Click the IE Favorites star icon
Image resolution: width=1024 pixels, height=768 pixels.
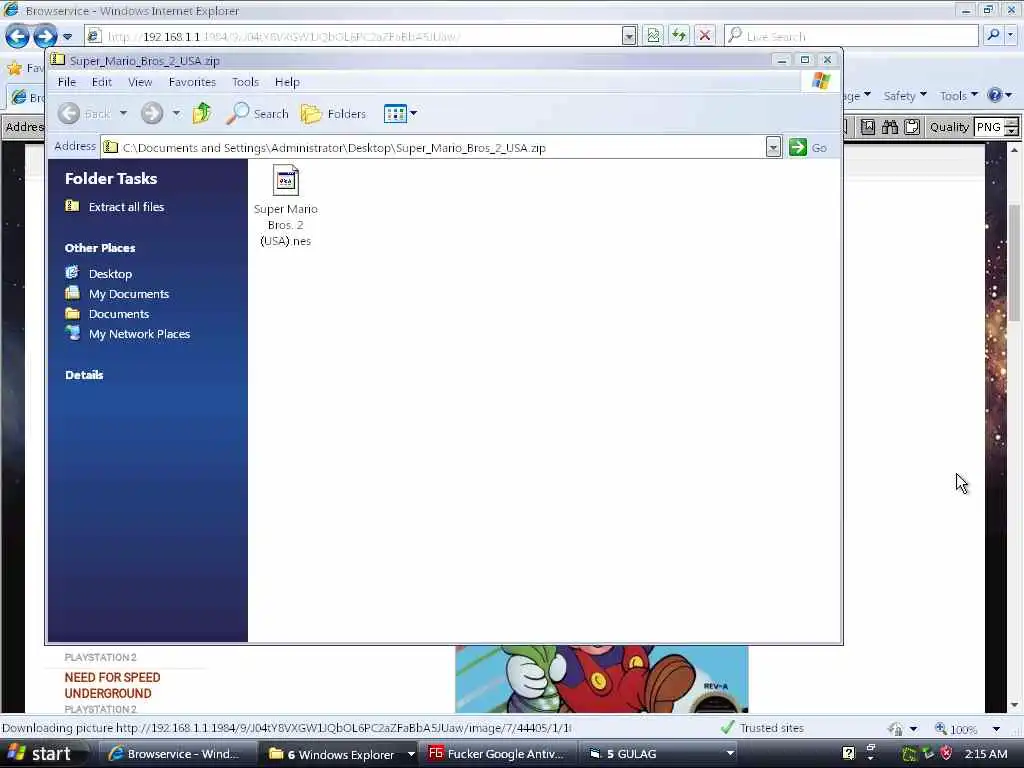click(14, 68)
